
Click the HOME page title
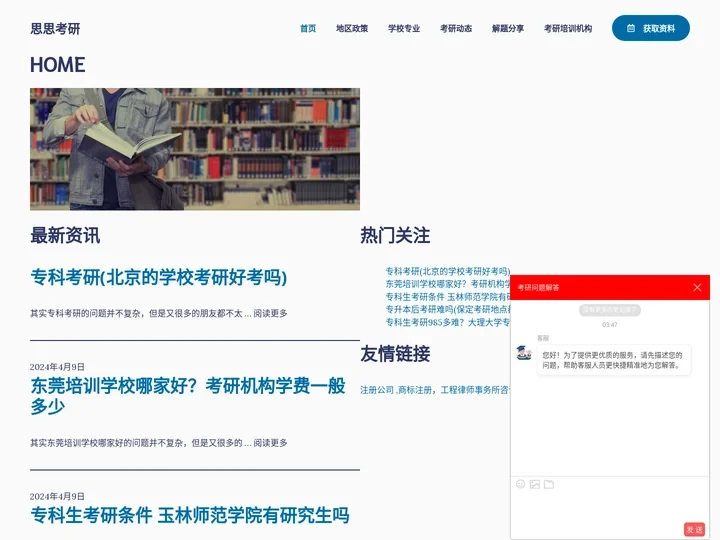57,65
